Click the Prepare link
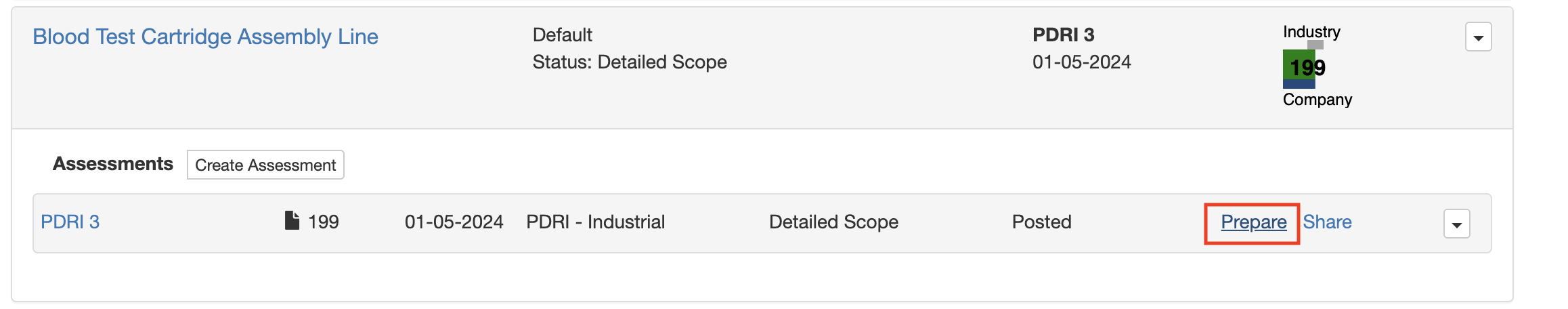 pos(1253,222)
